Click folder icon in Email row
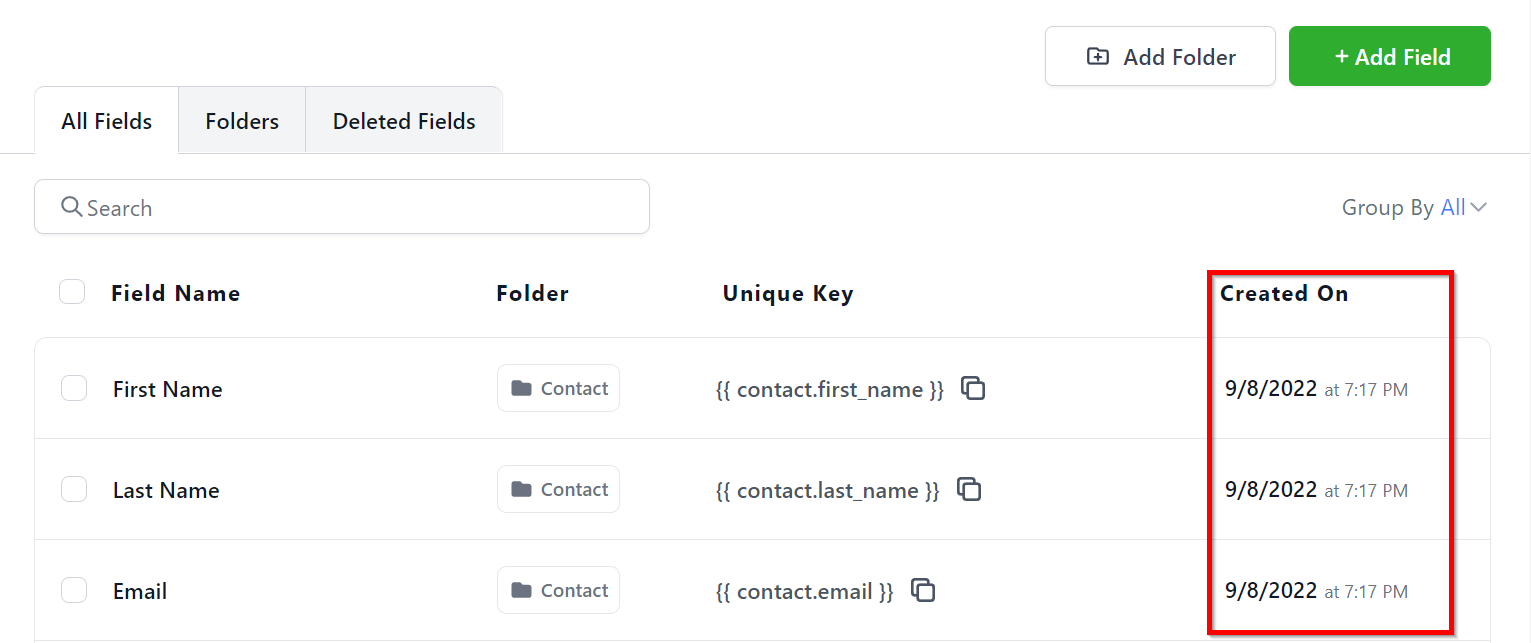 point(521,590)
